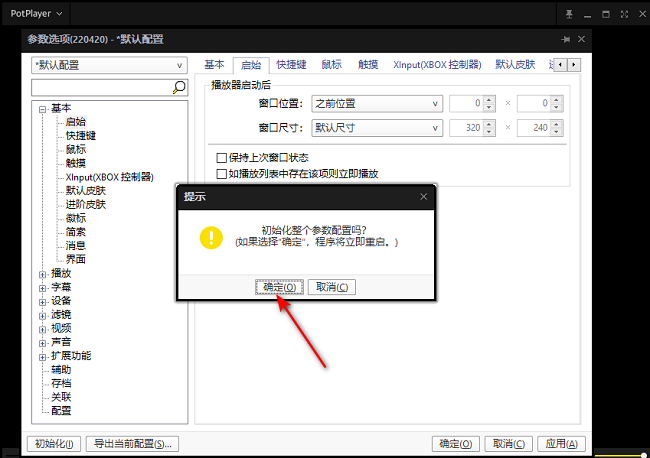
Task: Click the pin icon in the PotPlayer title bar
Action: (569, 14)
